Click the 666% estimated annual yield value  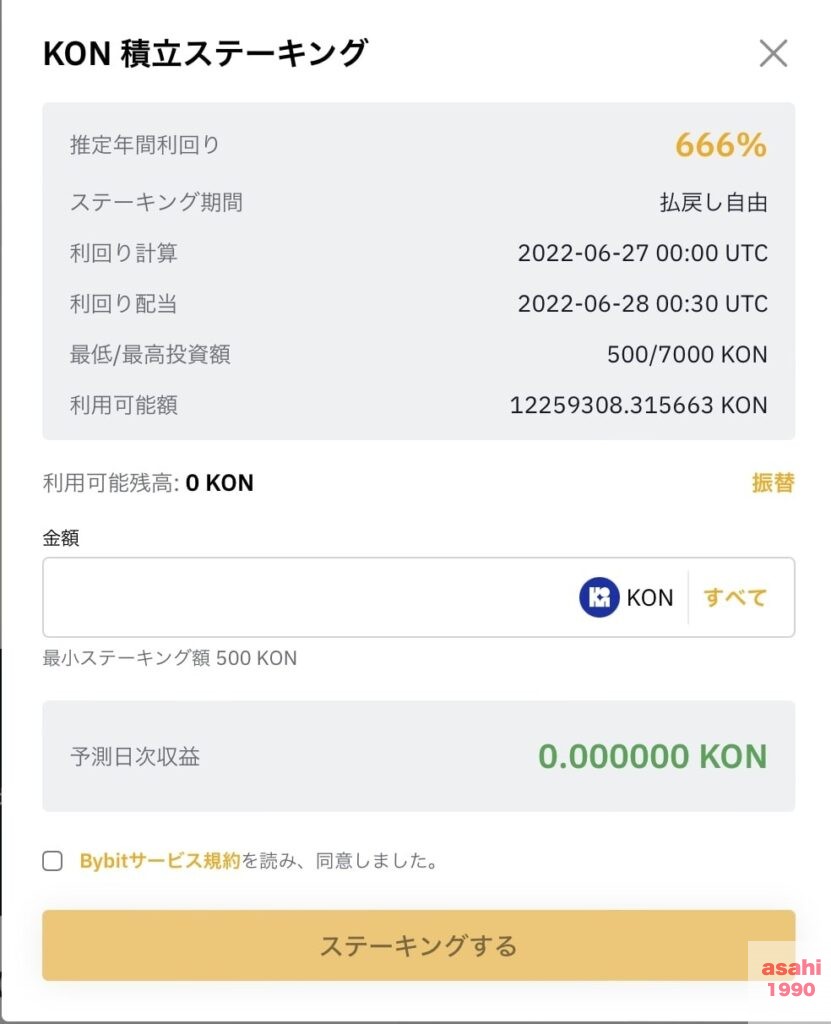[x=720, y=146]
